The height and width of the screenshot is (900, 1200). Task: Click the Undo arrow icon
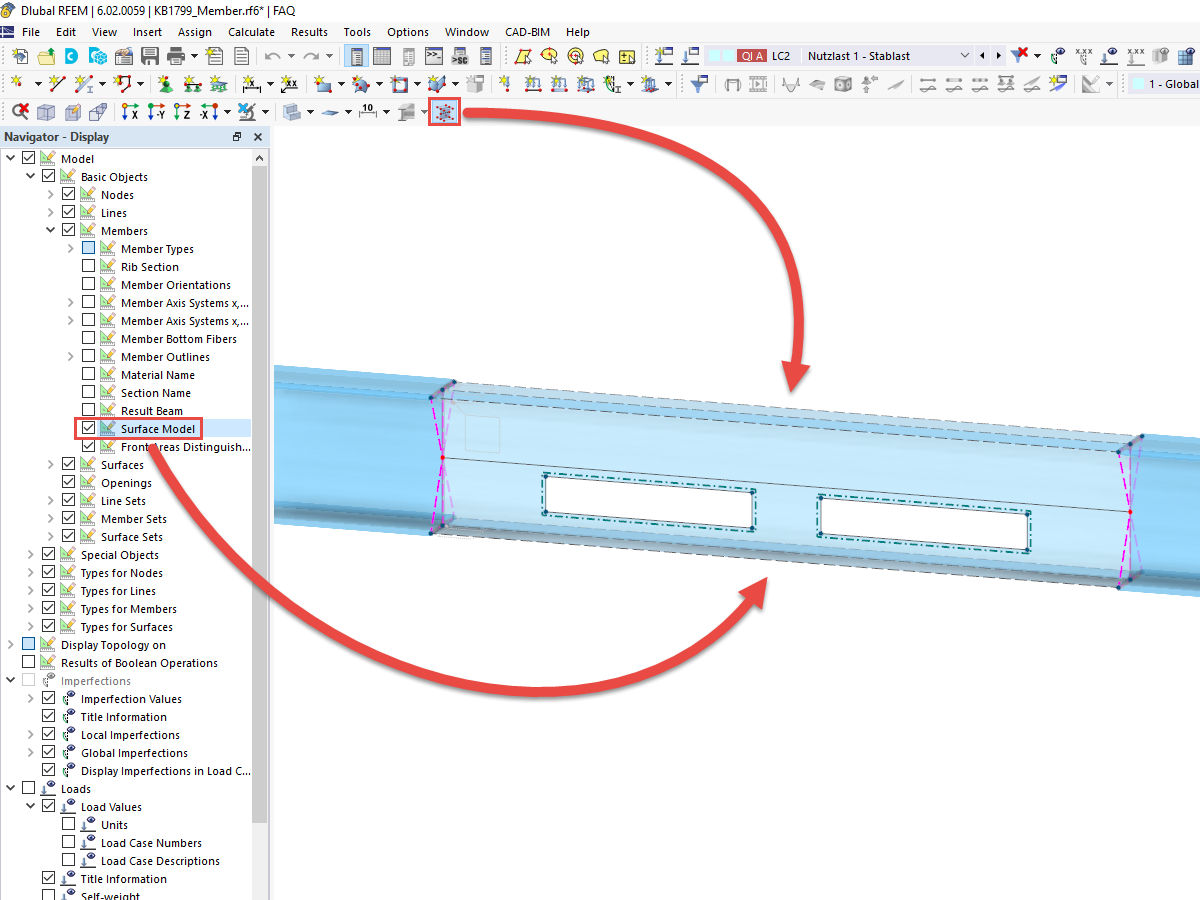(x=271, y=57)
